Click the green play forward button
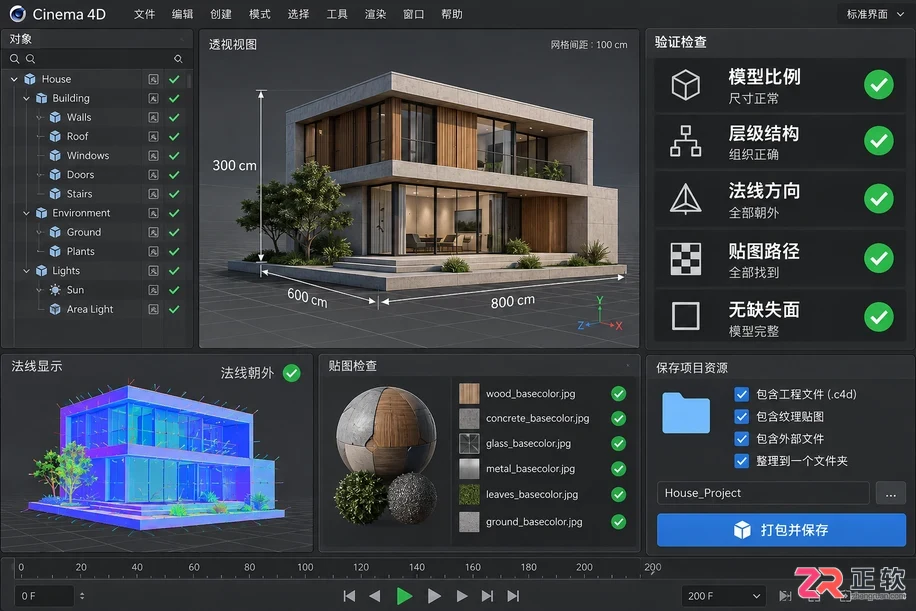 (x=404, y=596)
